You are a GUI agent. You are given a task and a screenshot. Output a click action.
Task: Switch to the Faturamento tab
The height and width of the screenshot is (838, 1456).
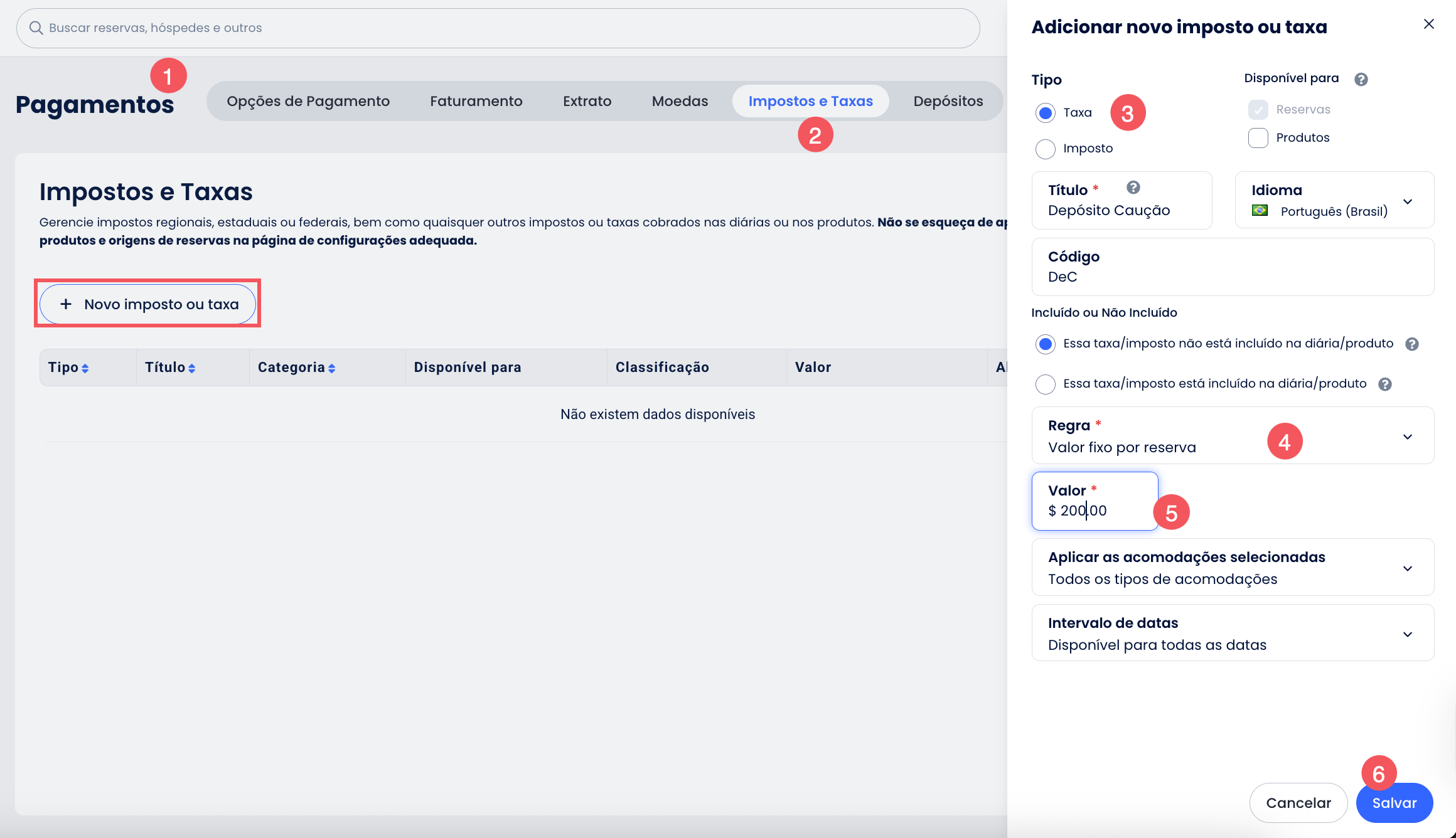pos(476,101)
